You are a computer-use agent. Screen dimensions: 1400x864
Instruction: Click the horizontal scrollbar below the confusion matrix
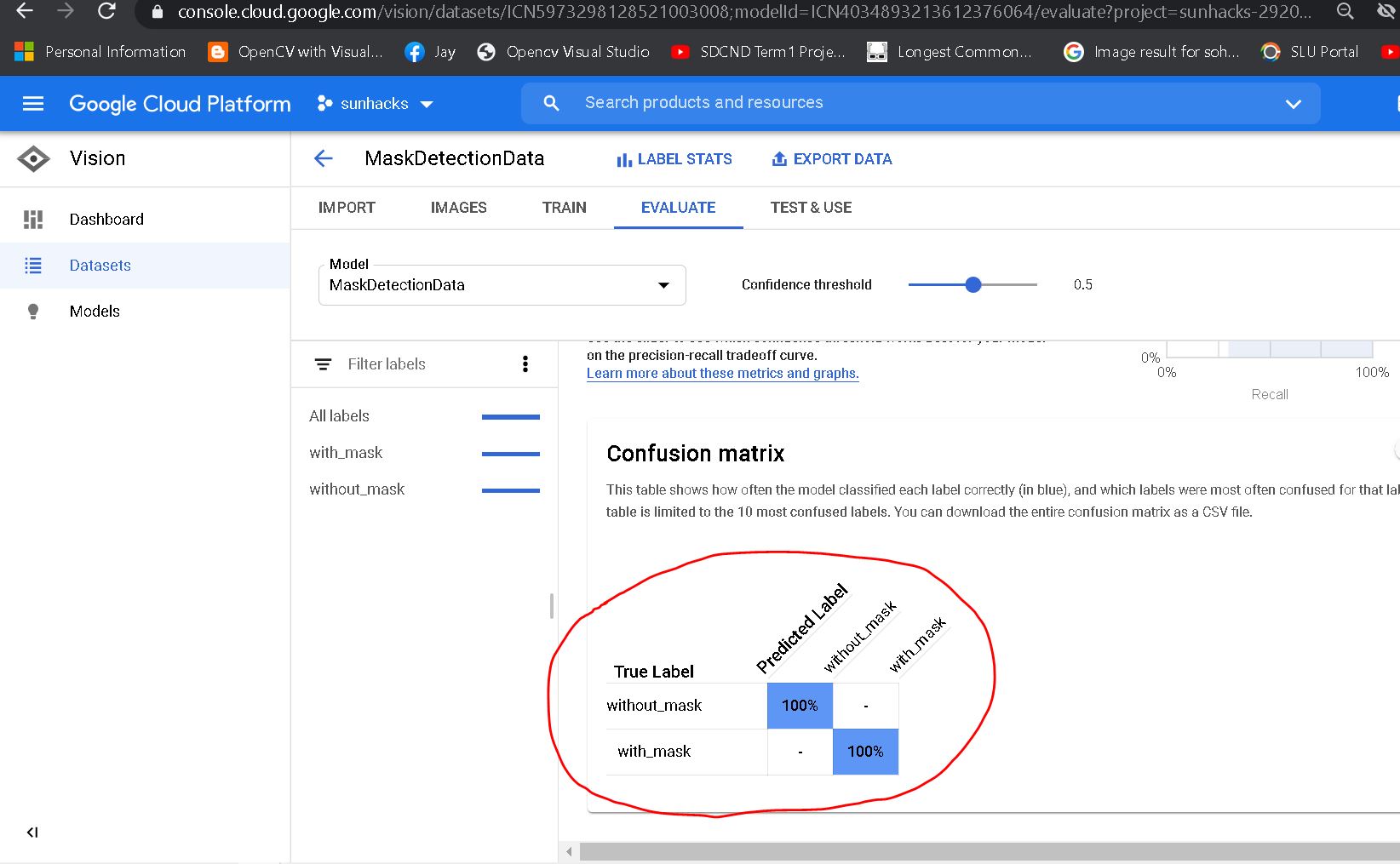(990, 851)
